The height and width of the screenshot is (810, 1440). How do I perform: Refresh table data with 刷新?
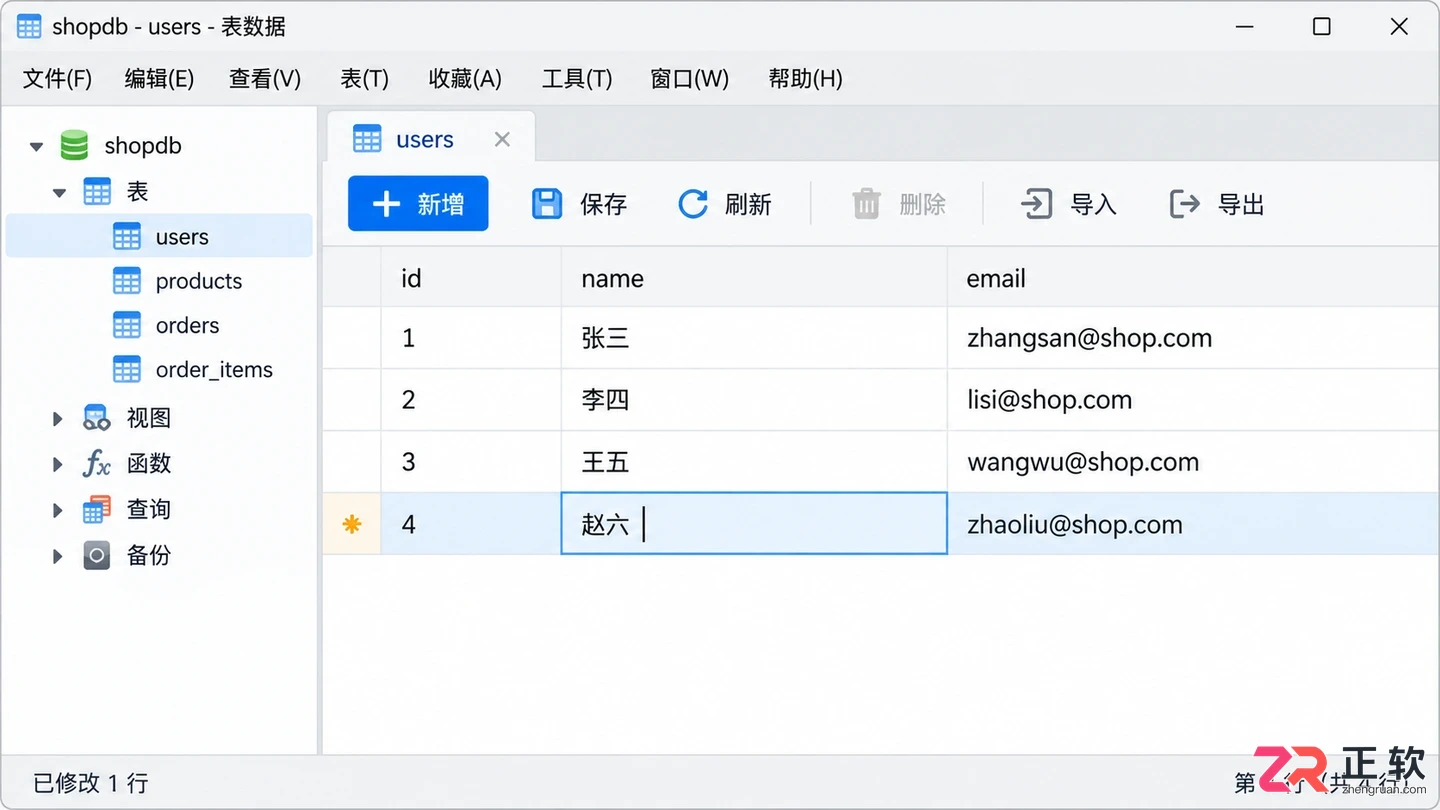725,204
